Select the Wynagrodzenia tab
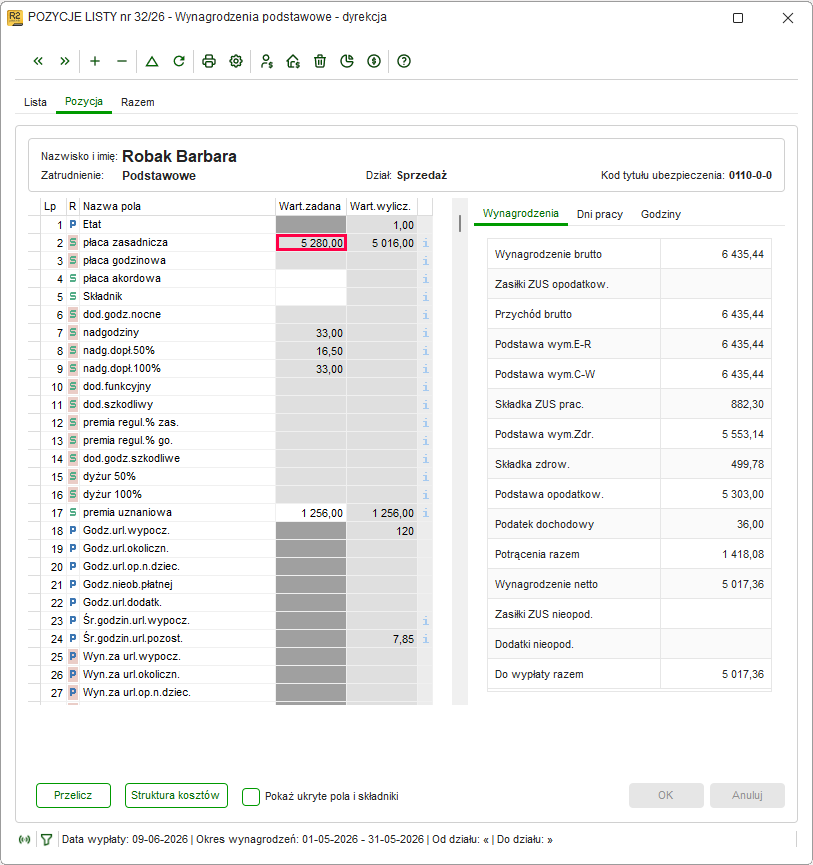 [x=521, y=213]
